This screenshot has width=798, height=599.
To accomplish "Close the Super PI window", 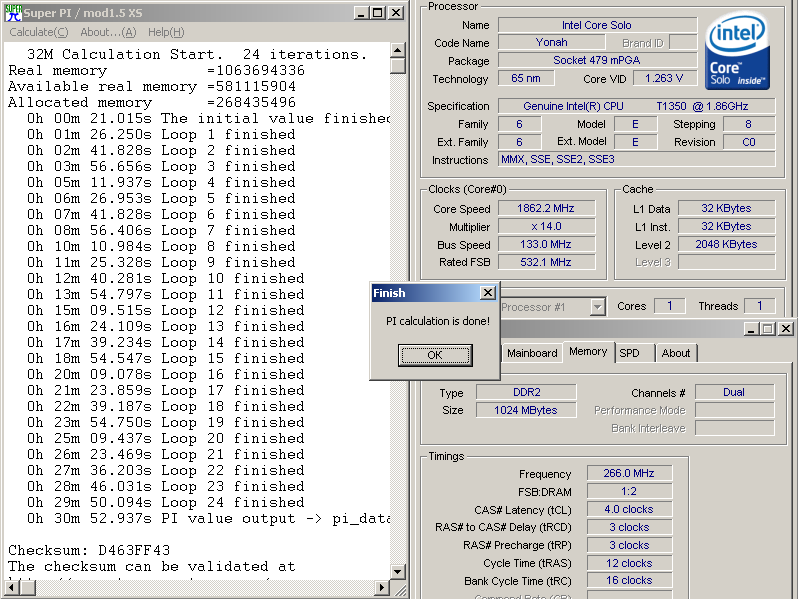I will coord(395,13).
